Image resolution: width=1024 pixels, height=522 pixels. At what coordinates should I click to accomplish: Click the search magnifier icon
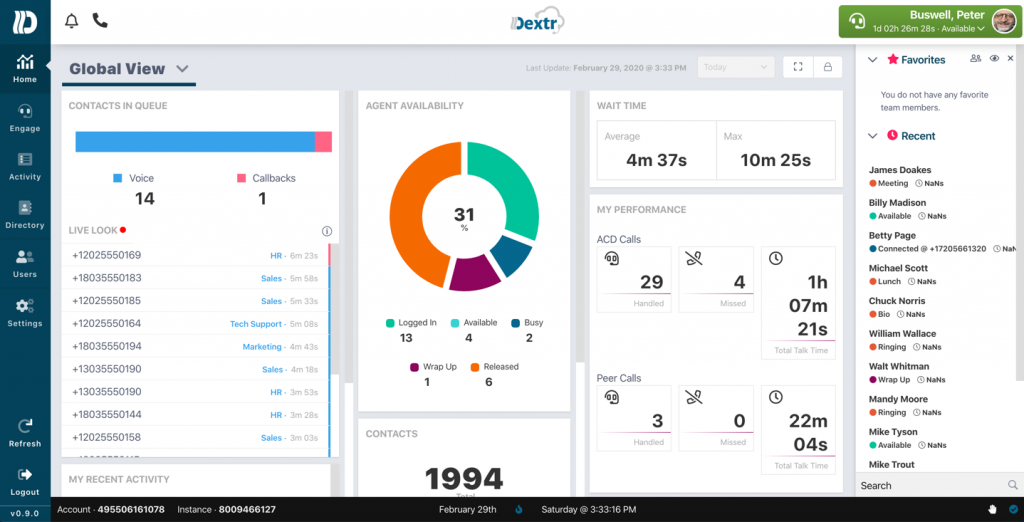1012,485
